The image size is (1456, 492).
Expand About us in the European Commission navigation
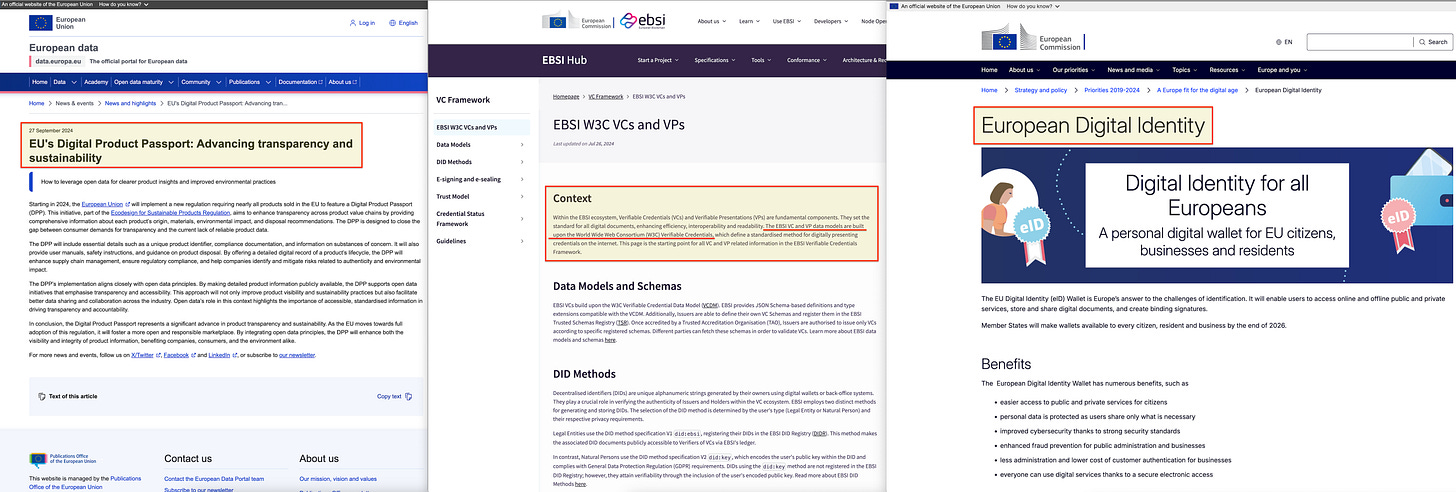coord(1023,70)
